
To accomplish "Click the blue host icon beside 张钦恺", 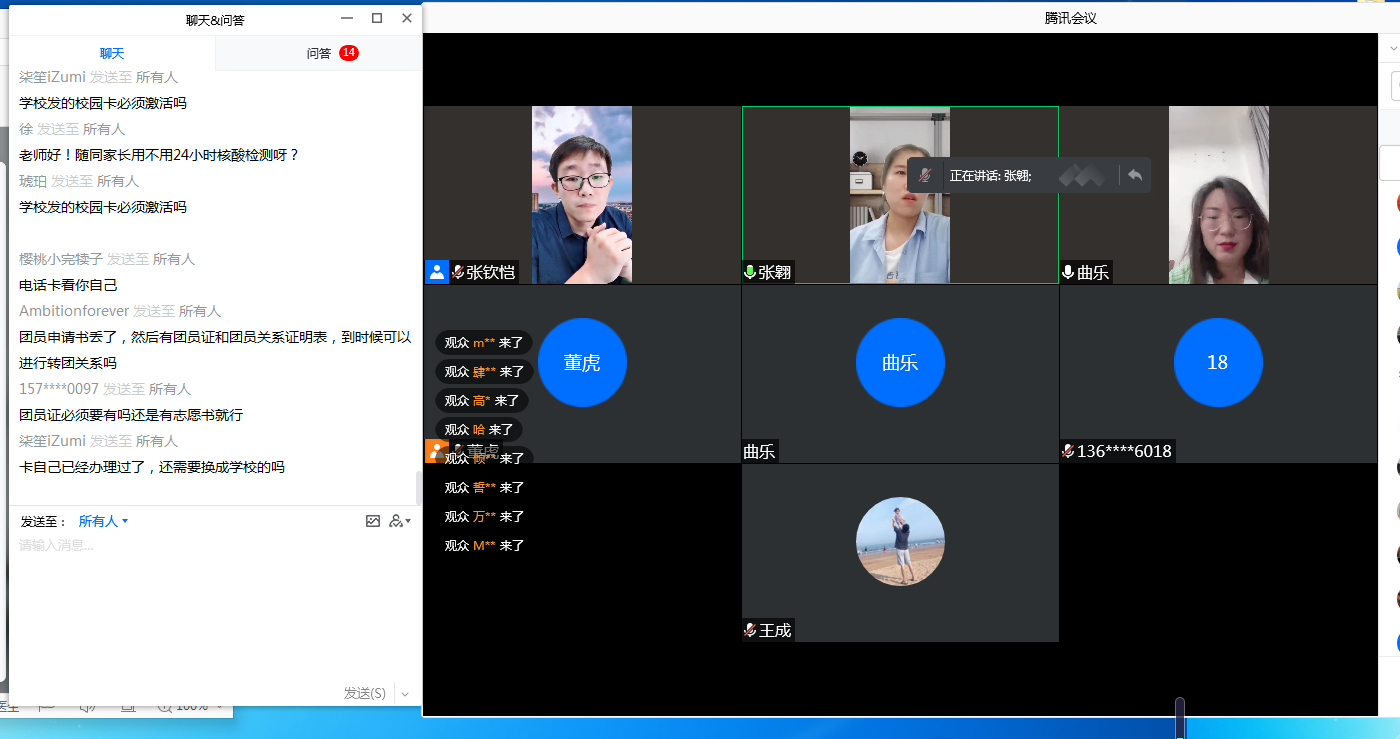I will [x=437, y=271].
